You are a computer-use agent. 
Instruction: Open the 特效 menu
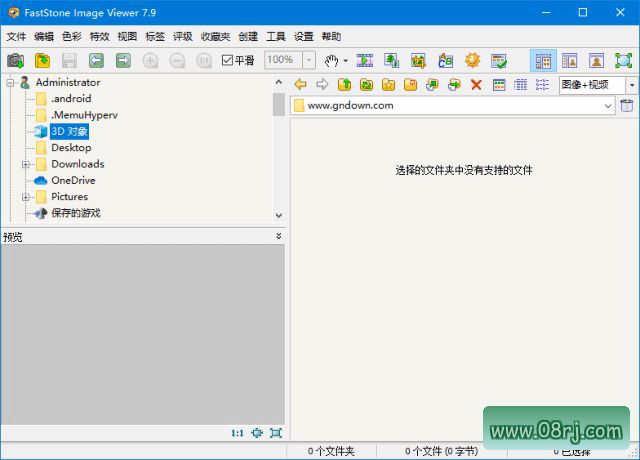[99, 36]
